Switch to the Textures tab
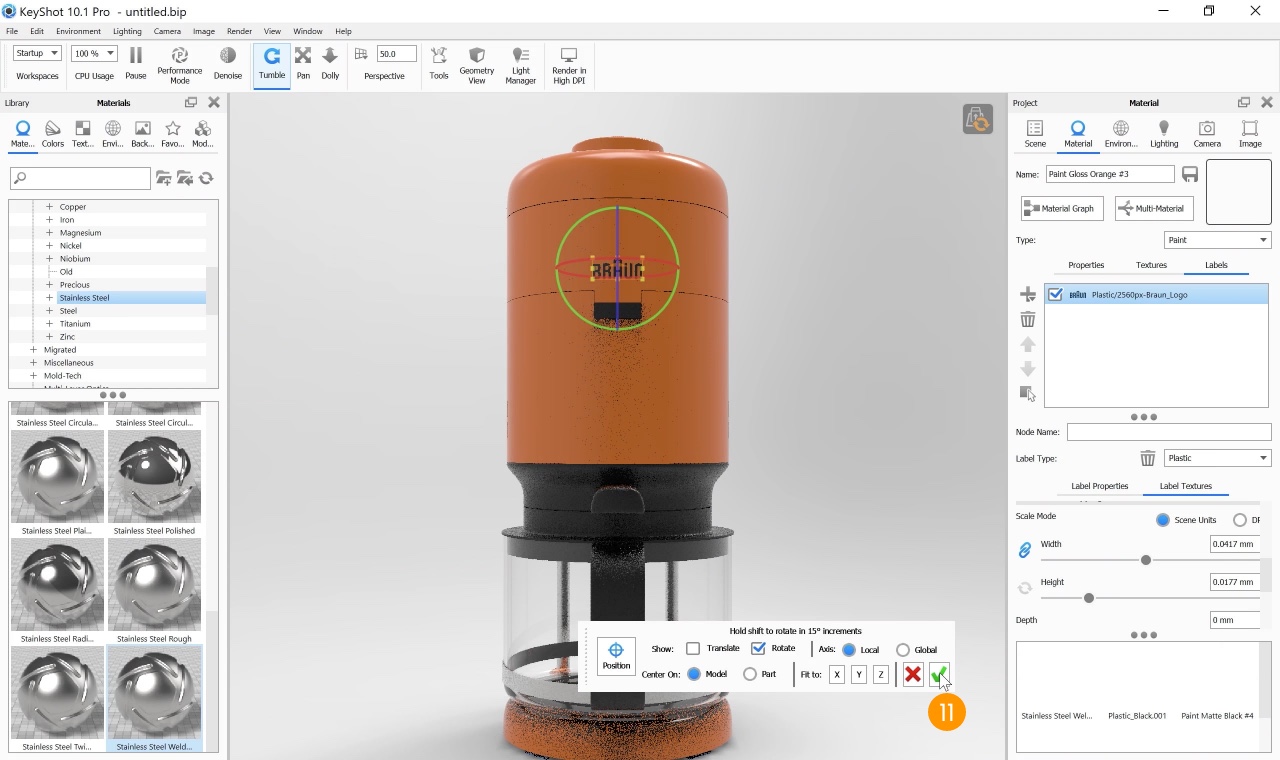 coord(1151,265)
